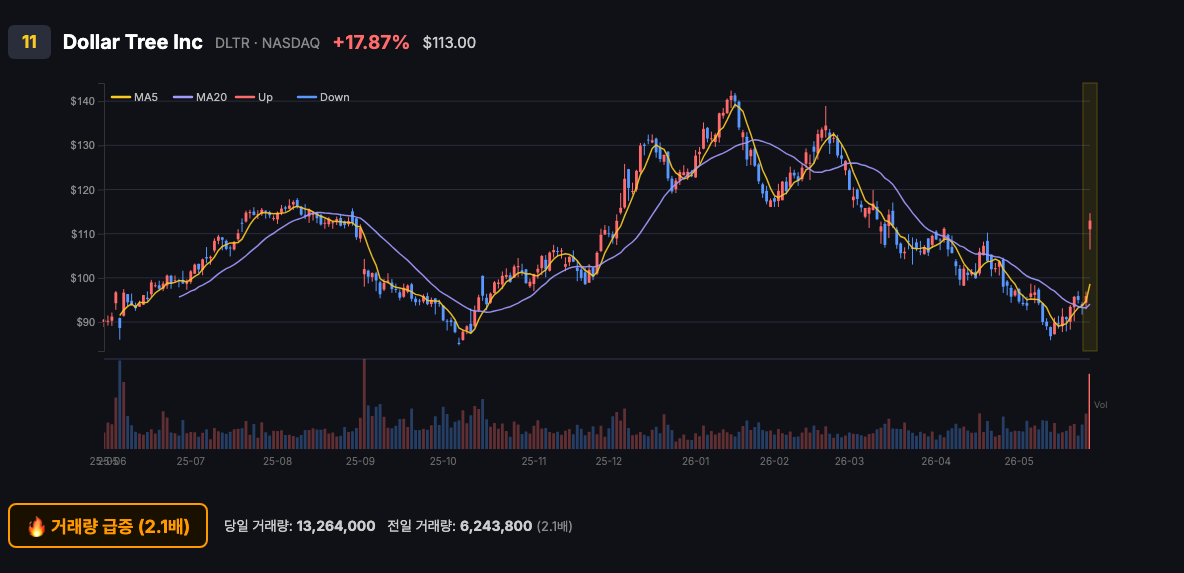Click the $100 price axis label
The height and width of the screenshot is (573, 1184).
81,279
